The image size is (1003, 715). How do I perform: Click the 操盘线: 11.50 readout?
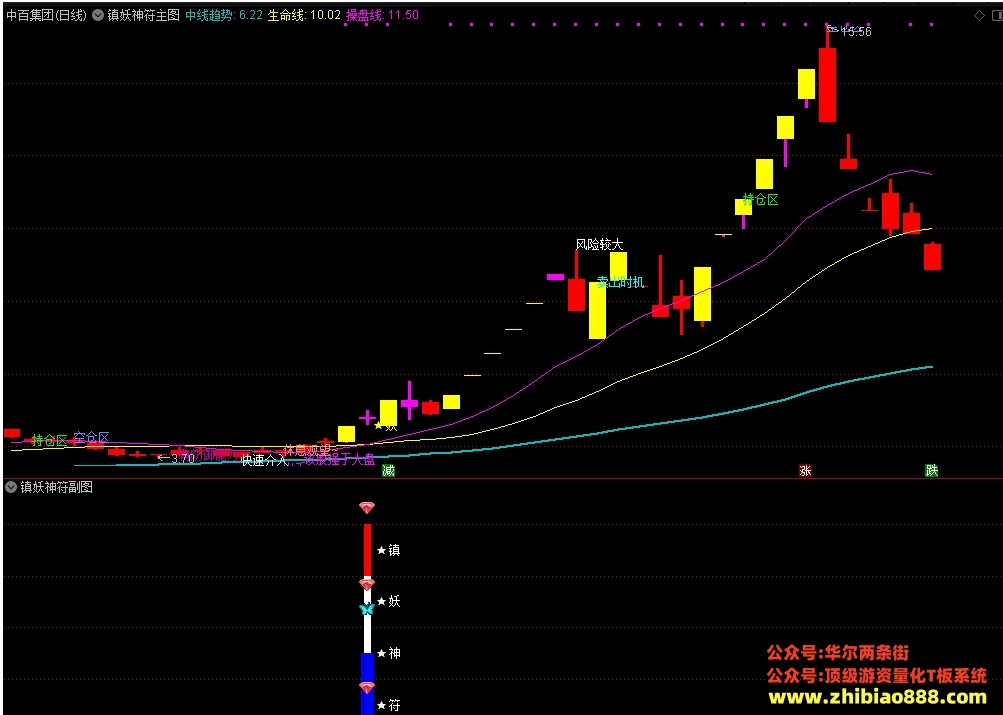(383, 15)
